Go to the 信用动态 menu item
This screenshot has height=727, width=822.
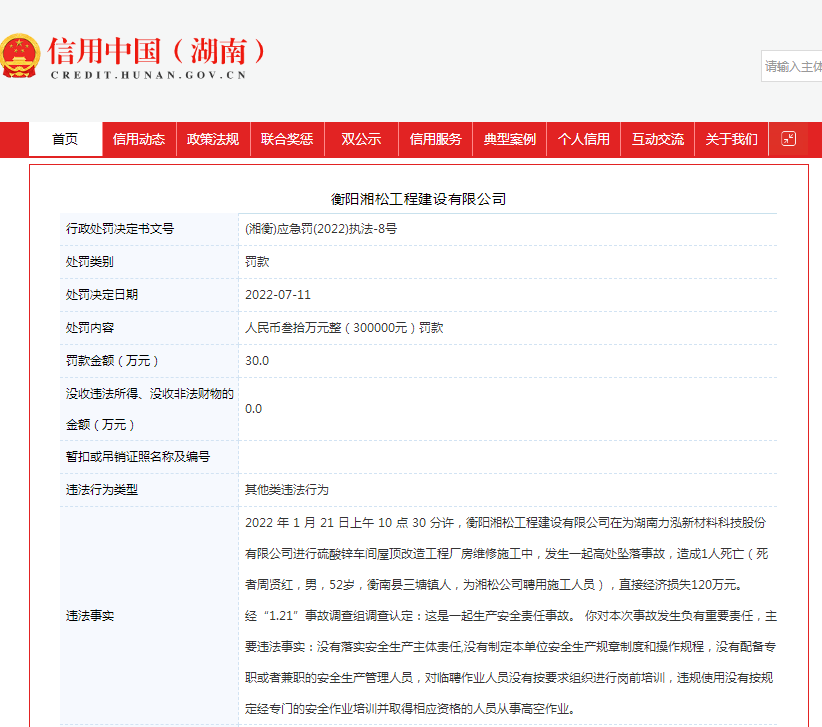point(139,140)
